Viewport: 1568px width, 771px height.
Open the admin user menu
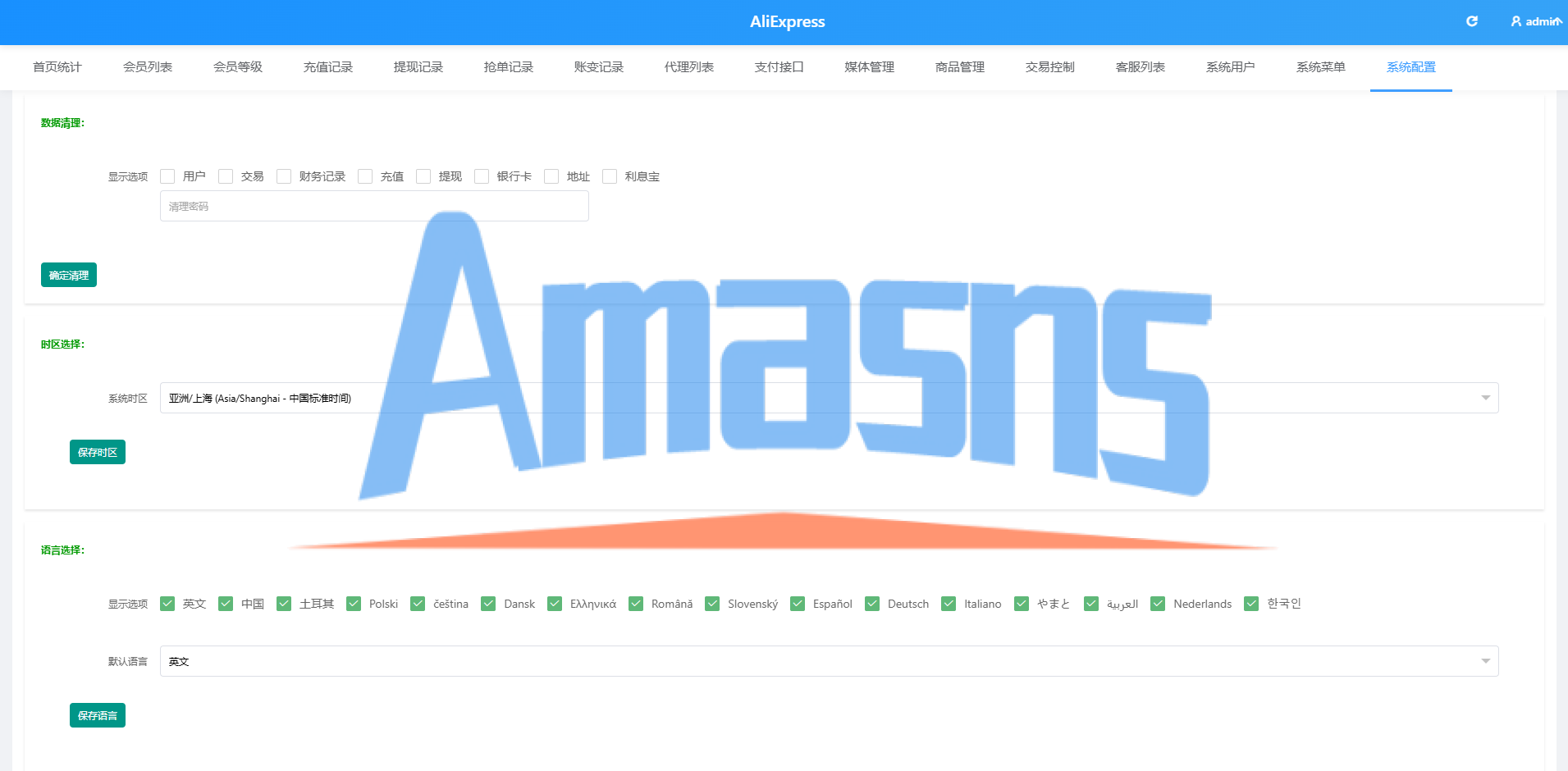click(x=1536, y=21)
